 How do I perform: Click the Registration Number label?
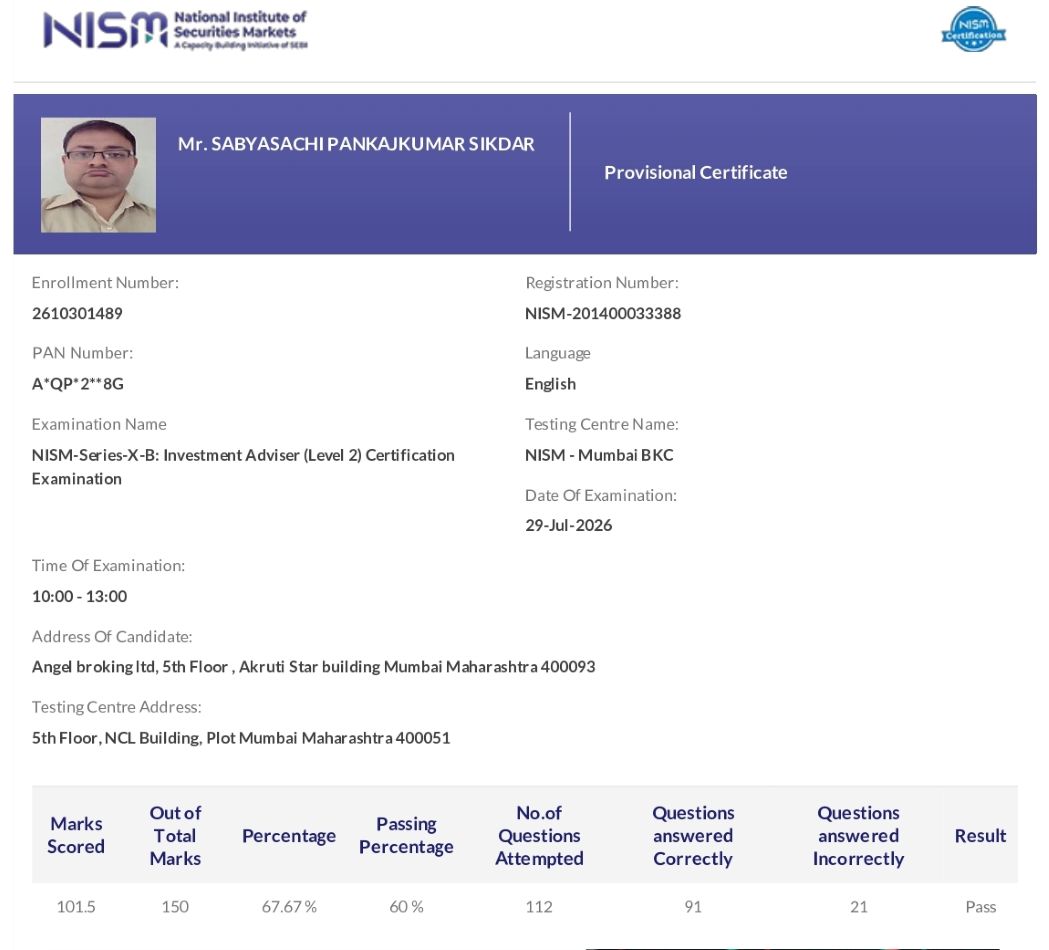[601, 282]
